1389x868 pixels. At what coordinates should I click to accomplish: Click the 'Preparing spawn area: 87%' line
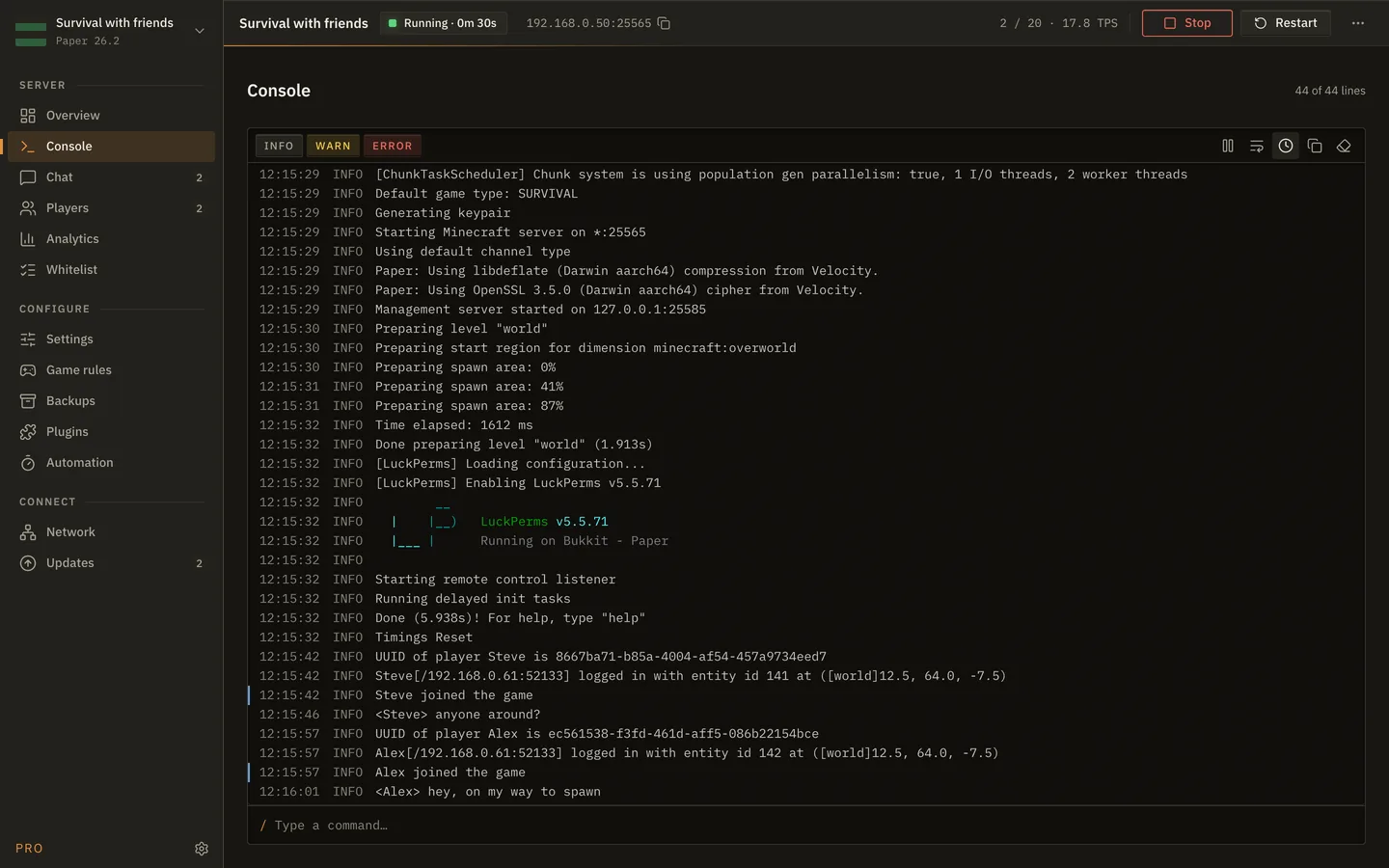pos(806,406)
